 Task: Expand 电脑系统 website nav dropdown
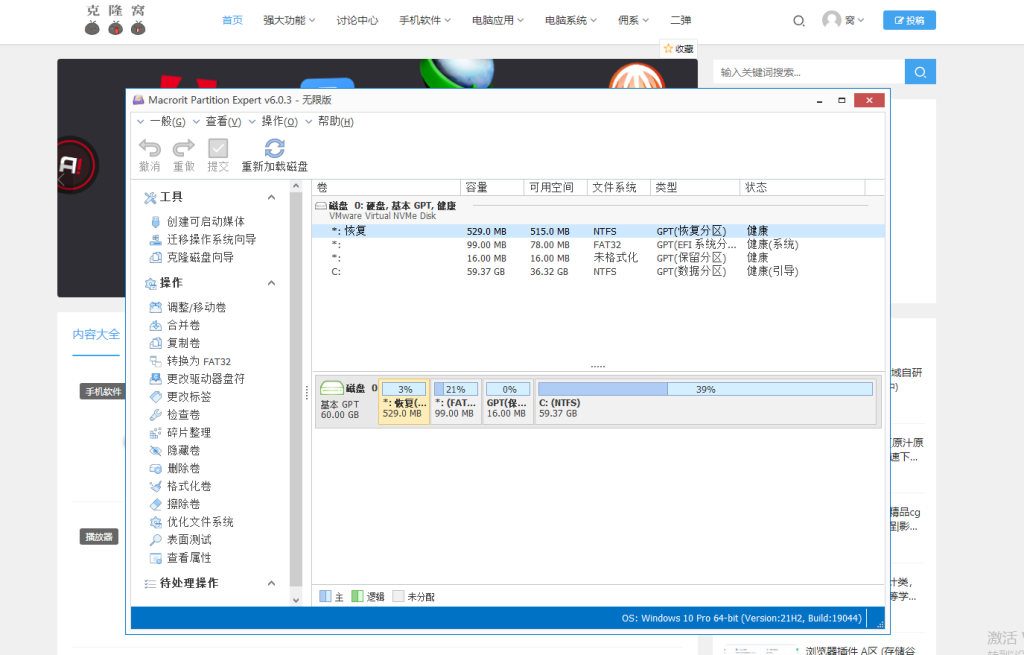pyautogui.click(x=571, y=20)
